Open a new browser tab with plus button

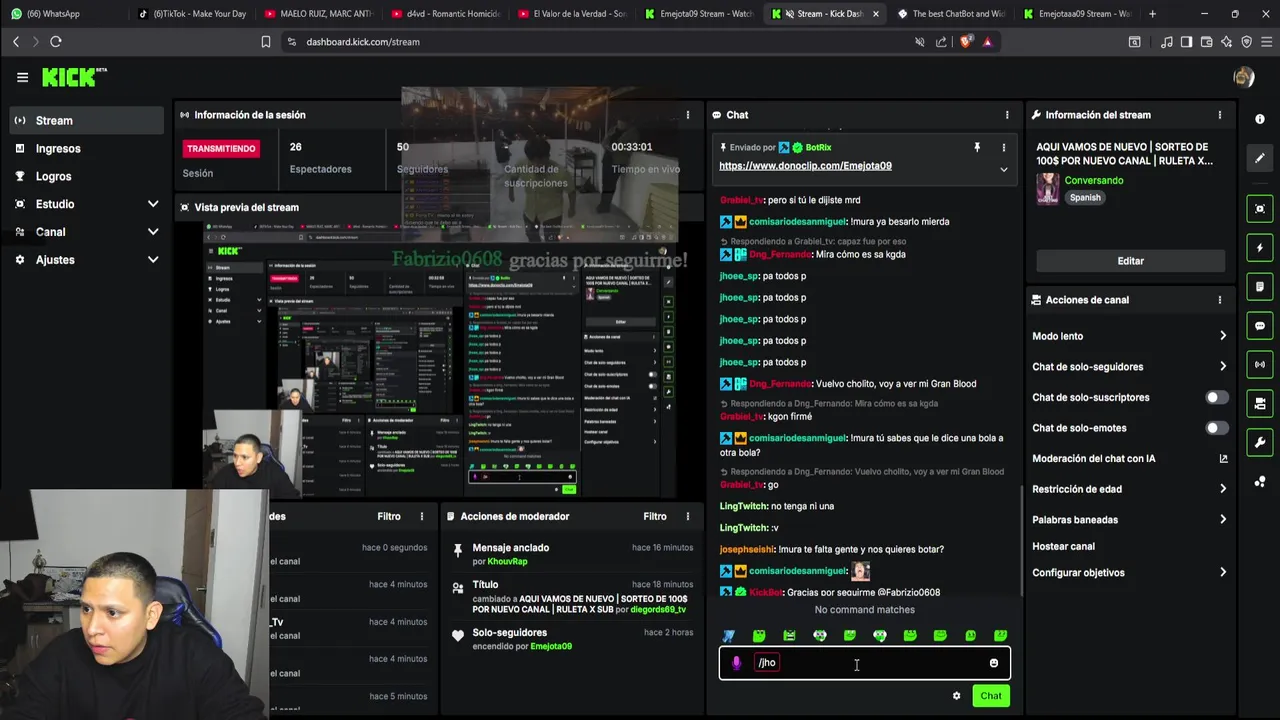coord(1152,14)
